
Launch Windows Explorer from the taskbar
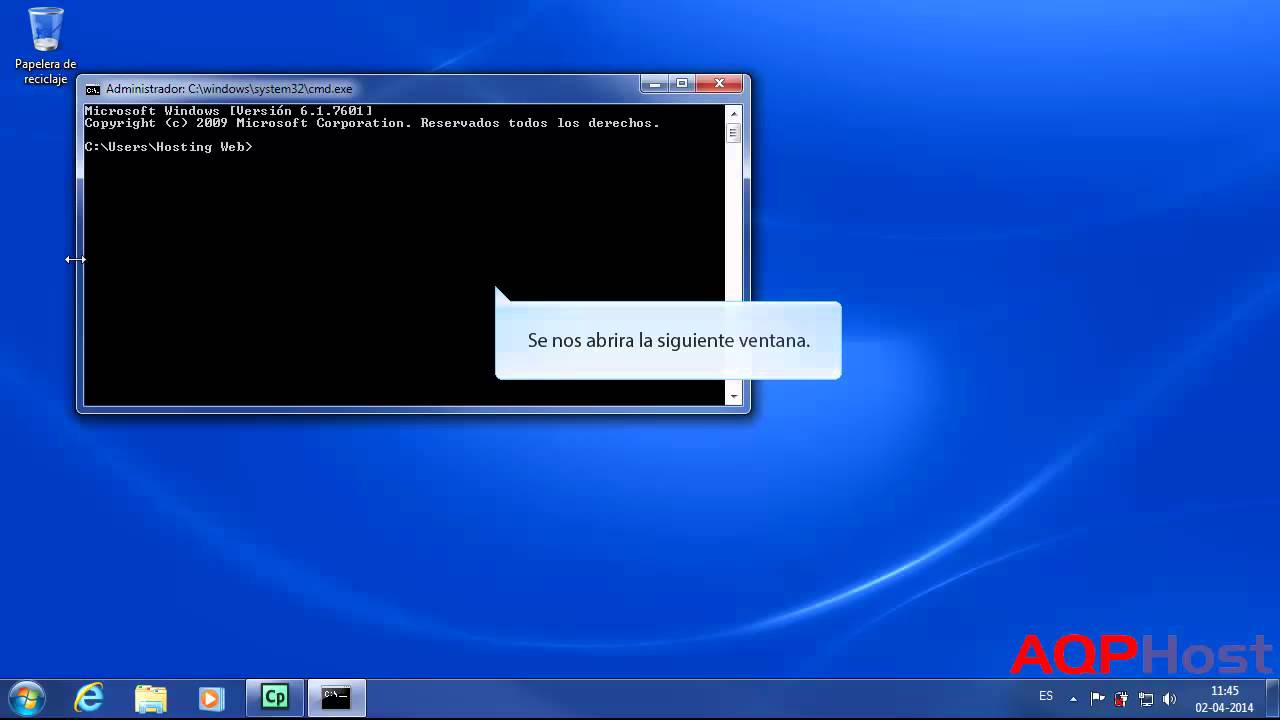click(150, 697)
